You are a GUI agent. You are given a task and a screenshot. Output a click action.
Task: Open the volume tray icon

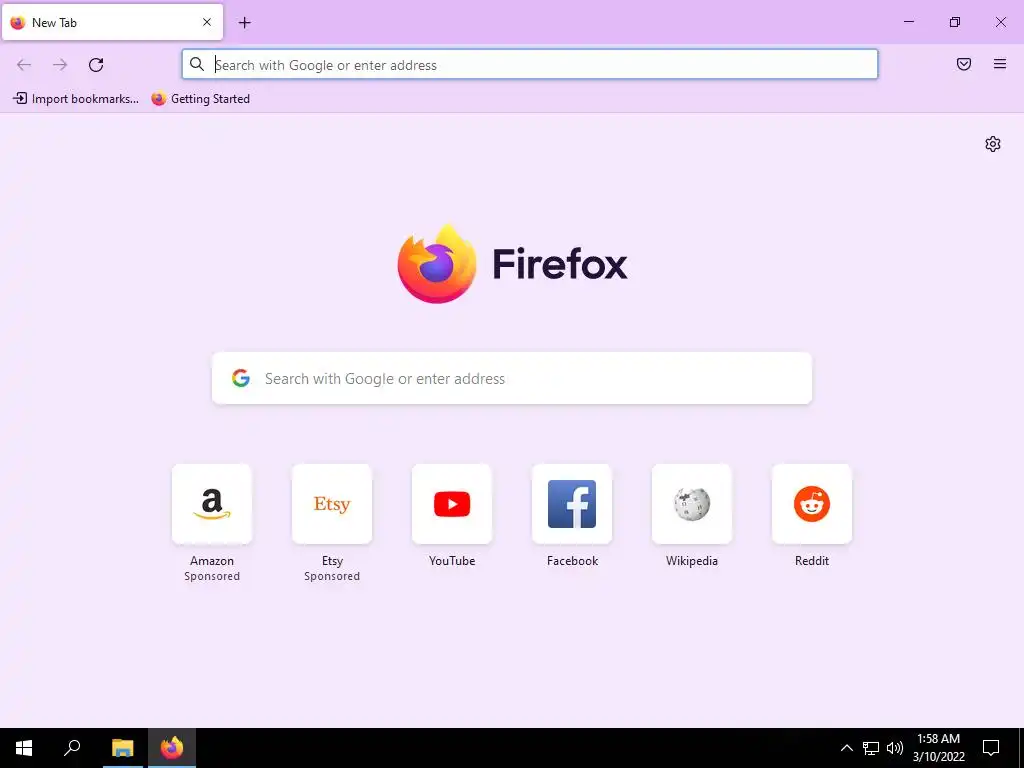click(895, 748)
